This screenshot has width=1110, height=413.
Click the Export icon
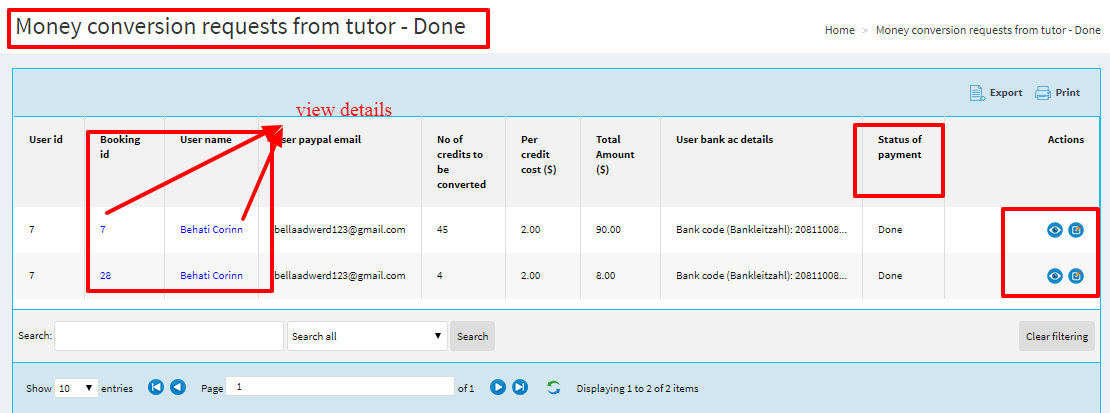point(977,93)
